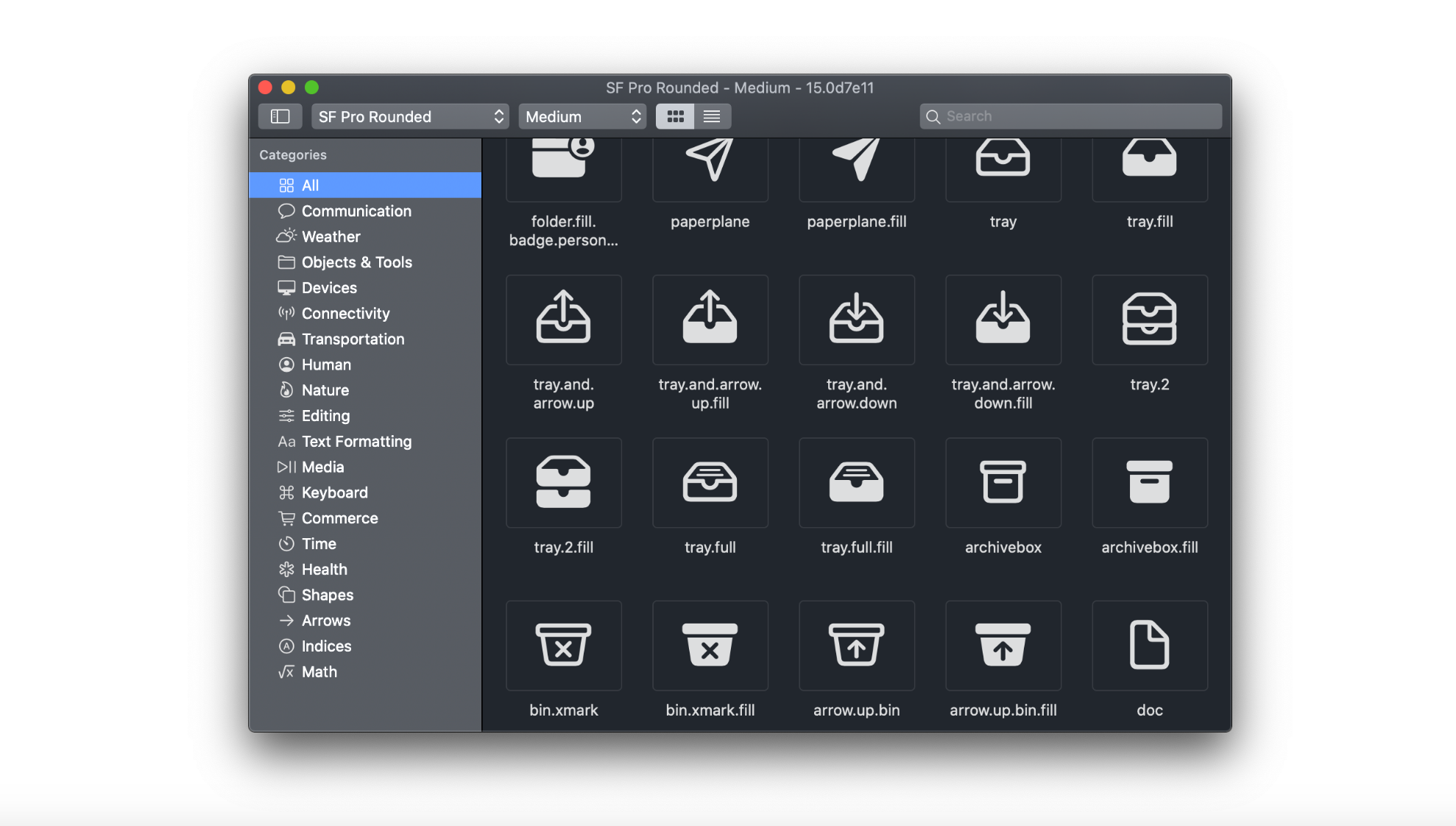Click the archivebox label text
The width and height of the screenshot is (1456, 826).
(1003, 547)
